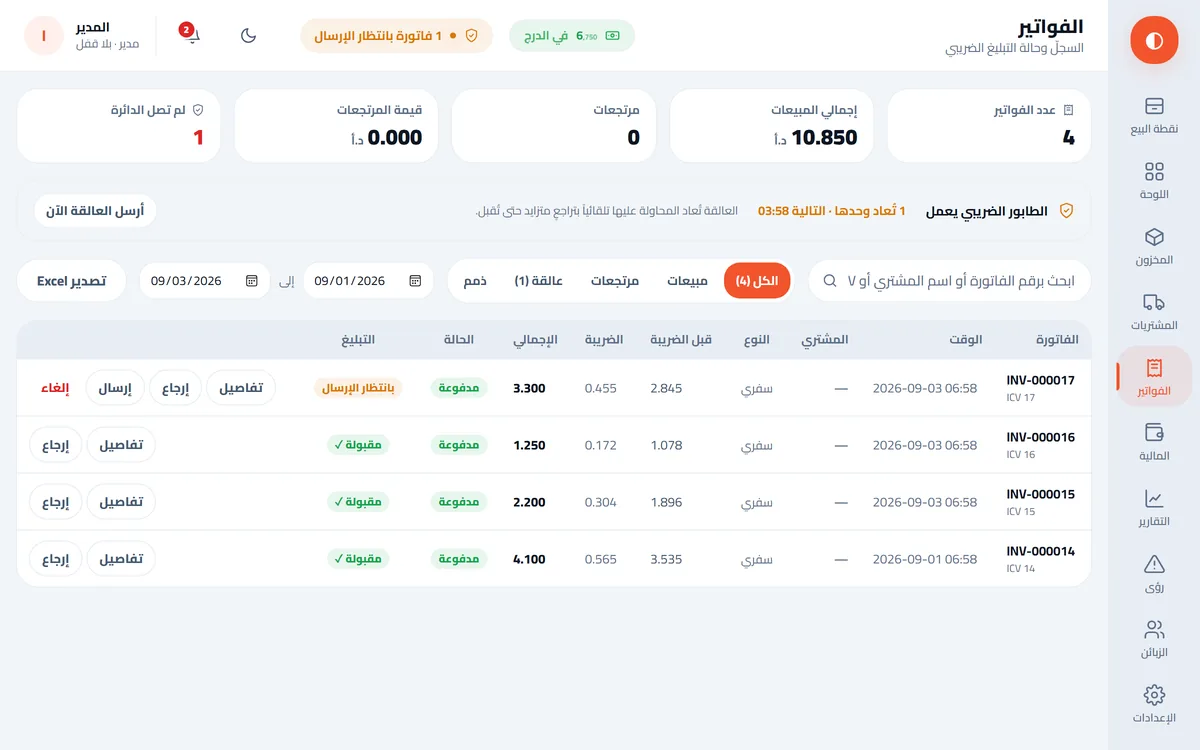Toggle dark mode moon icon
This screenshot has height=750, width=1200.
click(249, 35)
